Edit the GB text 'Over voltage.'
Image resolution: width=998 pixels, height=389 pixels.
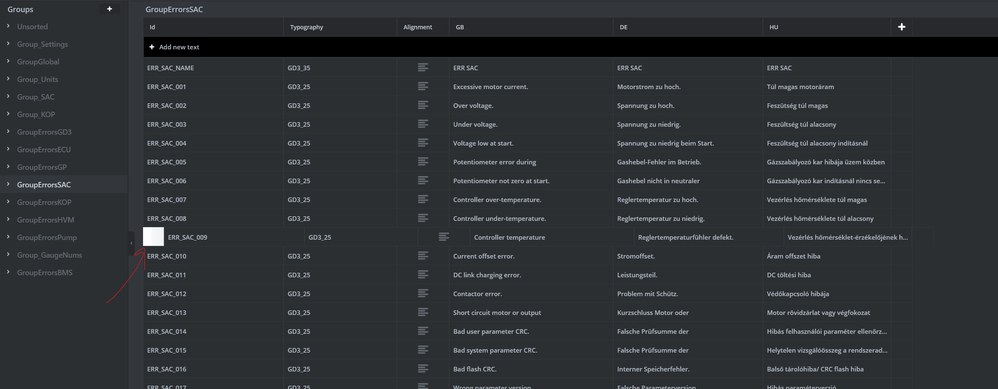point(471,105)
